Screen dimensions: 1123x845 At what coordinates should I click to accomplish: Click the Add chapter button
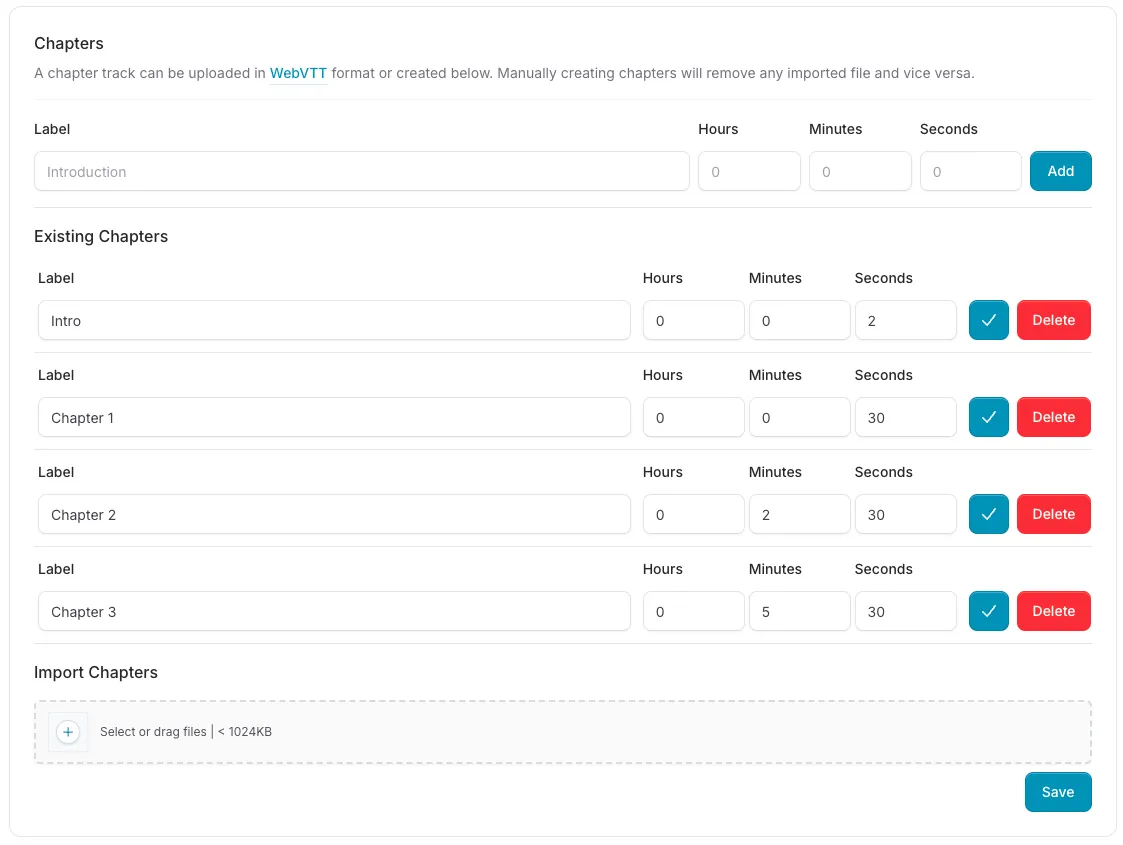point(1060,171)
